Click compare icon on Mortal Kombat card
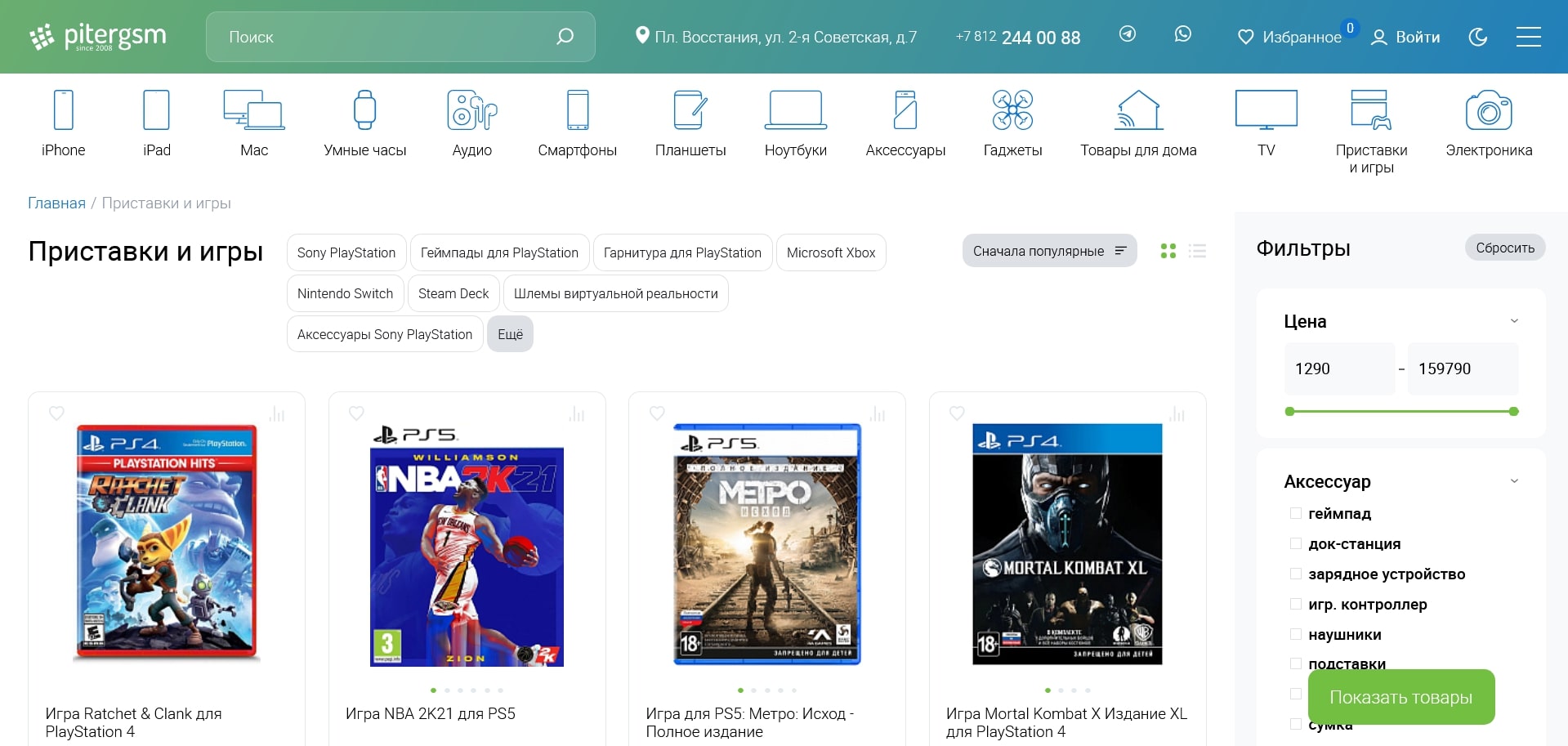Viewport: 1568px width, 746px height. click(1177, 414)
